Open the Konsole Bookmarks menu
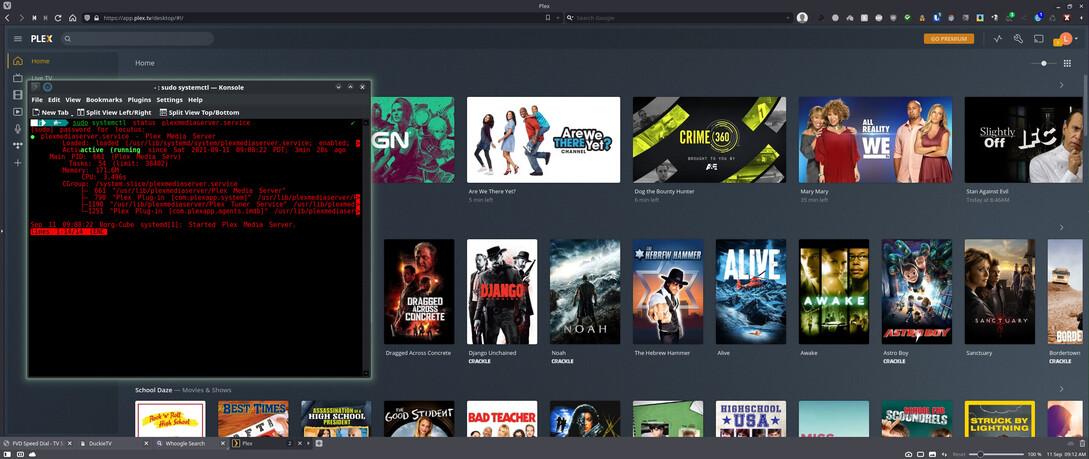This screenshot has width=1089, height=459. coord(104,100)
